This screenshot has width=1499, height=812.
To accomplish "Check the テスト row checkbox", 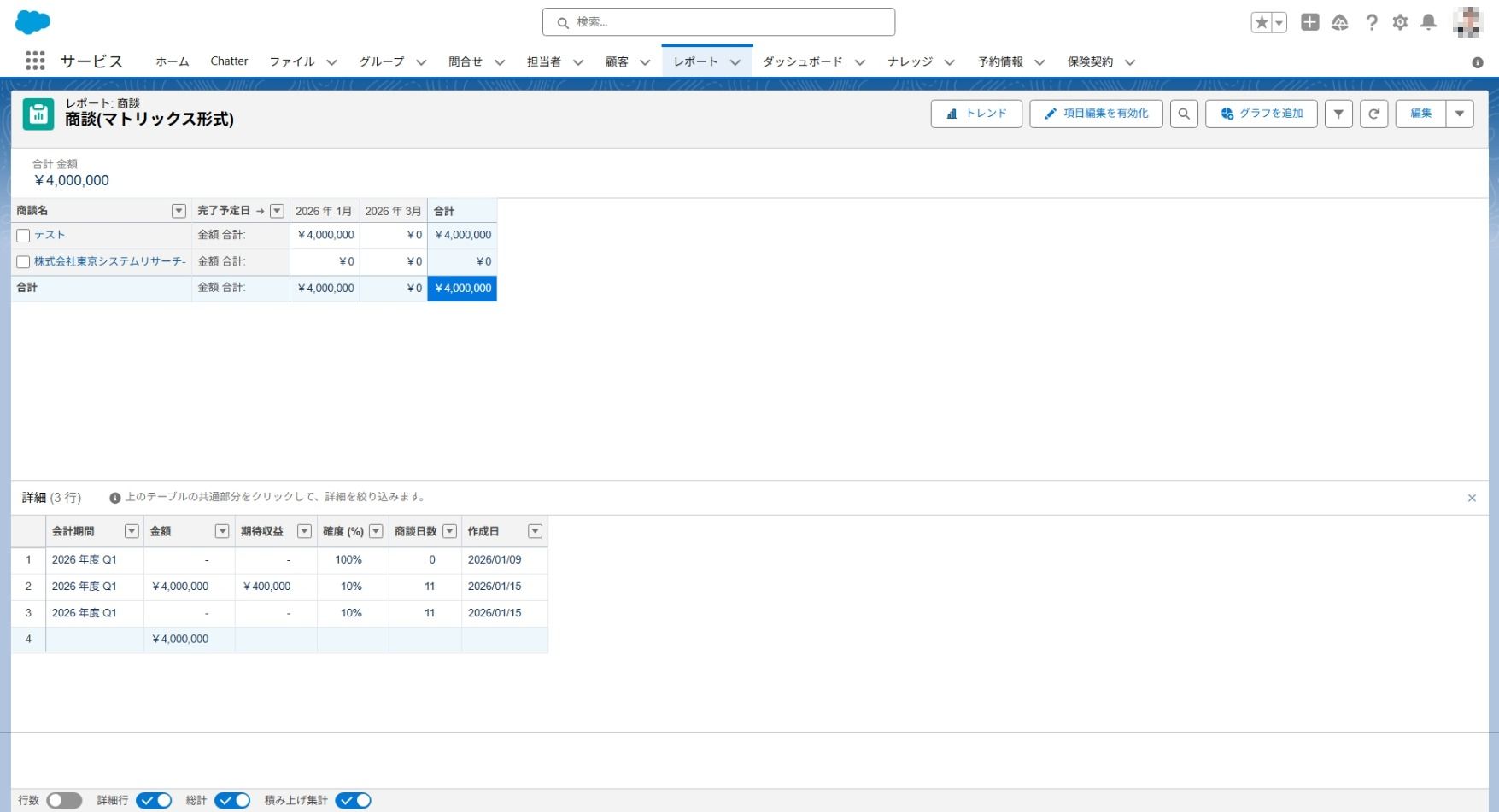I will point(23,236).
